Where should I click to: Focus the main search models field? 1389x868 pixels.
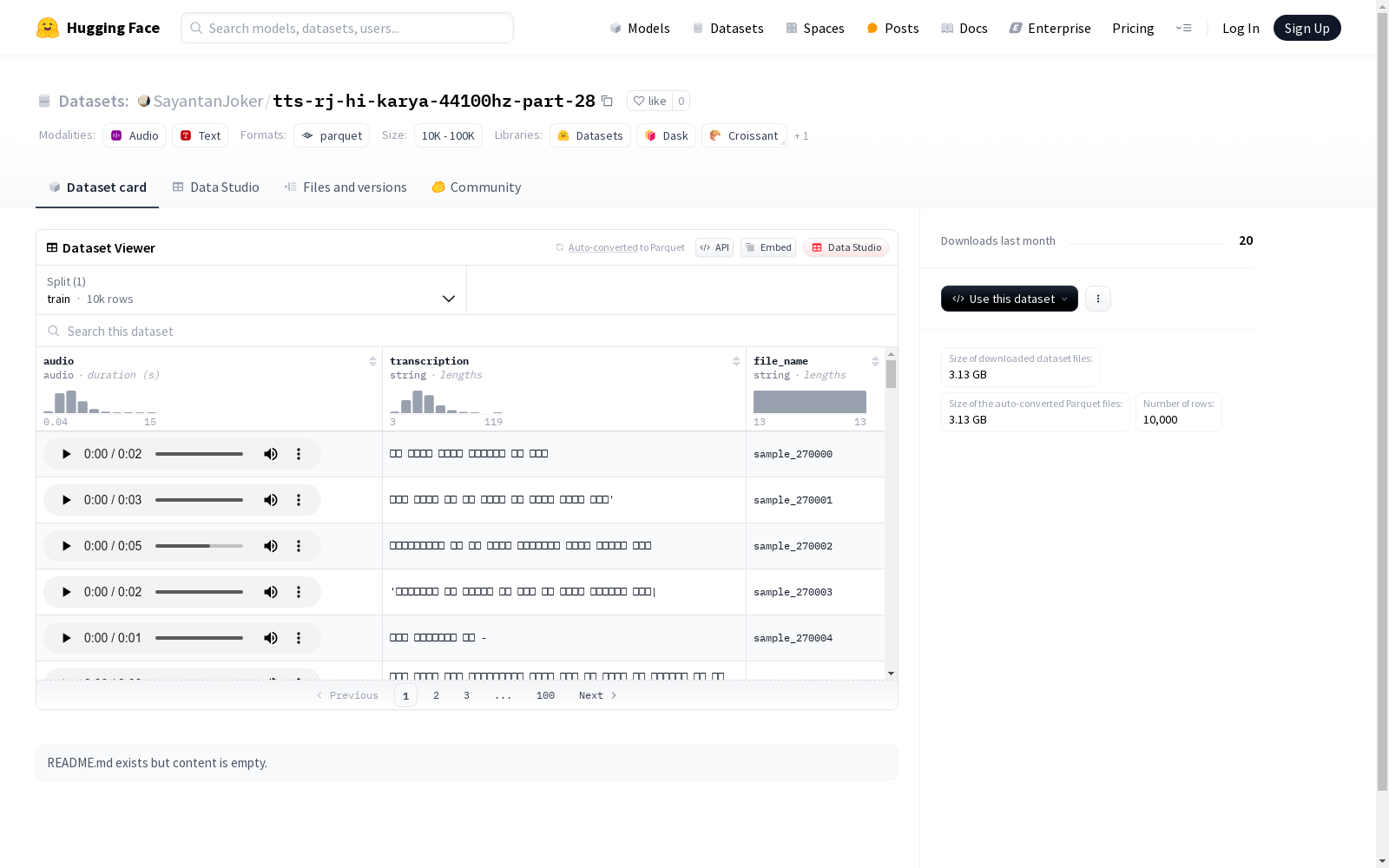347,28
